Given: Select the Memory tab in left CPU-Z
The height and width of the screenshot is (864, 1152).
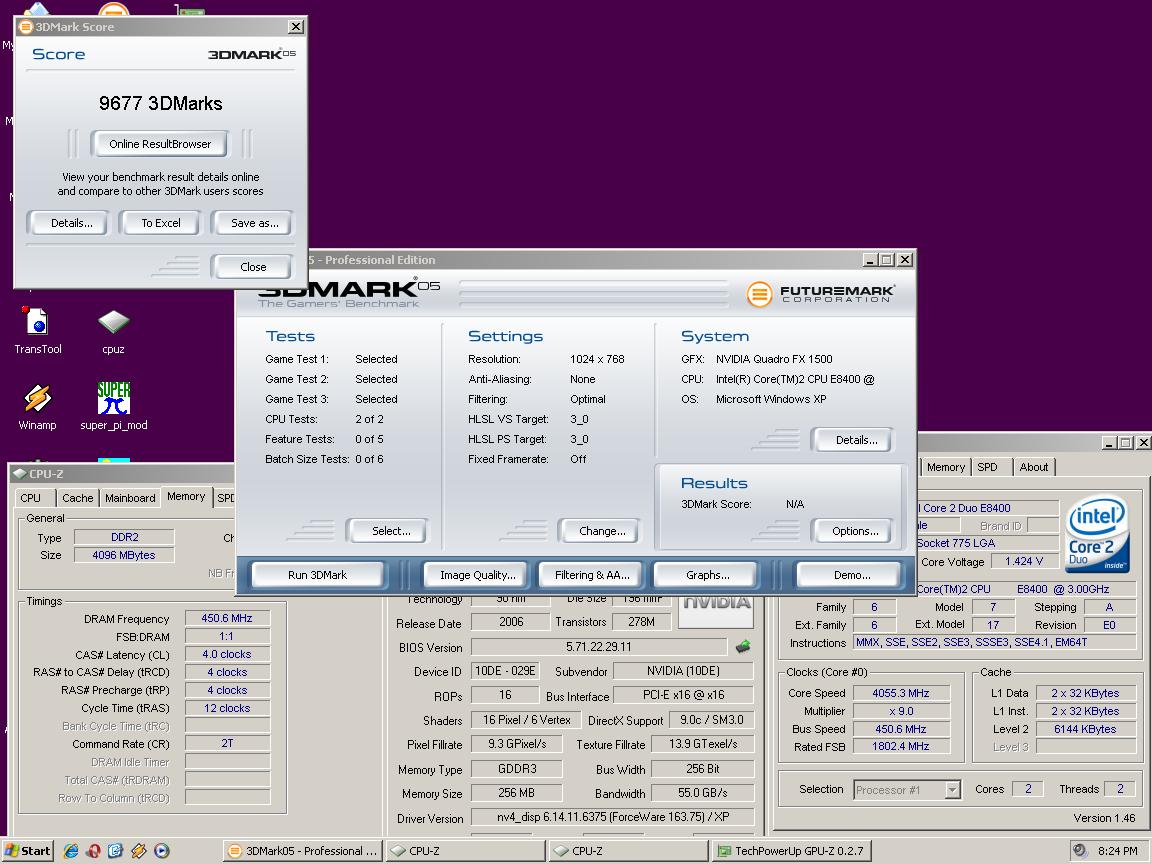Looking at the screenshot, I should coord(186,497).
